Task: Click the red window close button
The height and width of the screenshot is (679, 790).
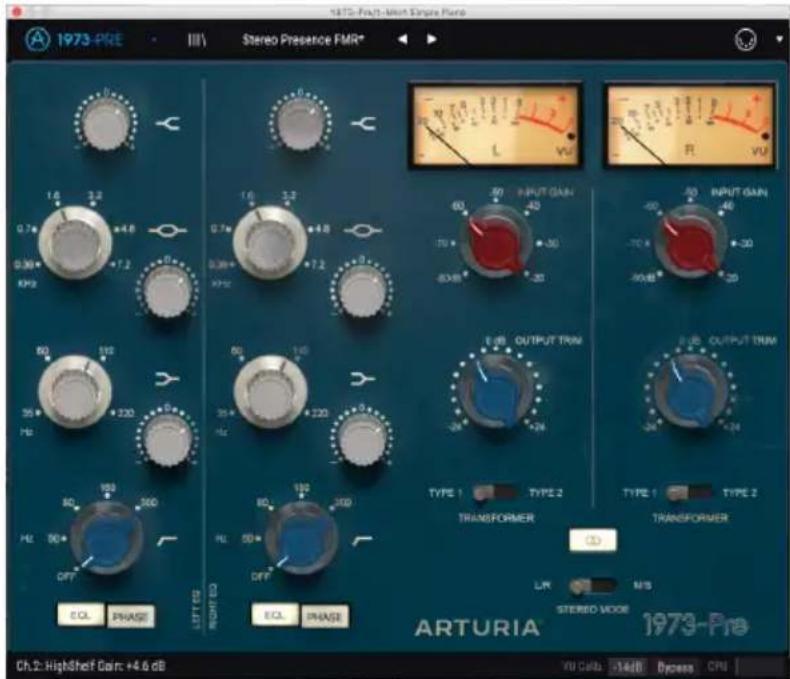Action: point(17,11)
